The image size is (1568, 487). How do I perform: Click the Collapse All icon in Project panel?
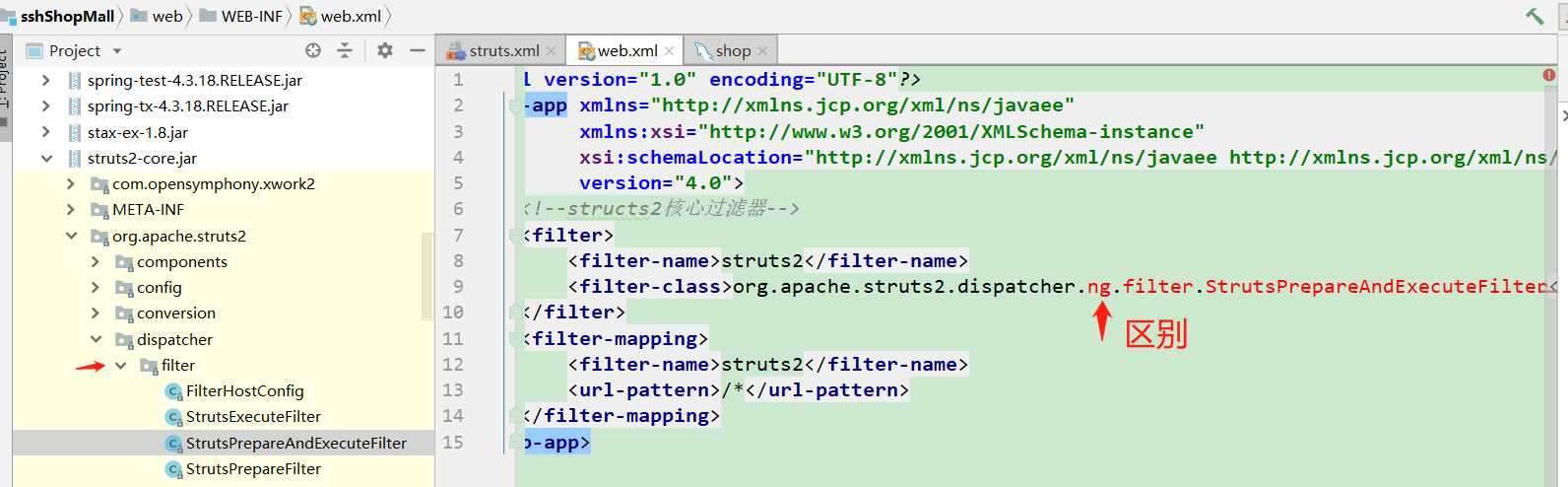pyautogui.click(x=345, y=50)
